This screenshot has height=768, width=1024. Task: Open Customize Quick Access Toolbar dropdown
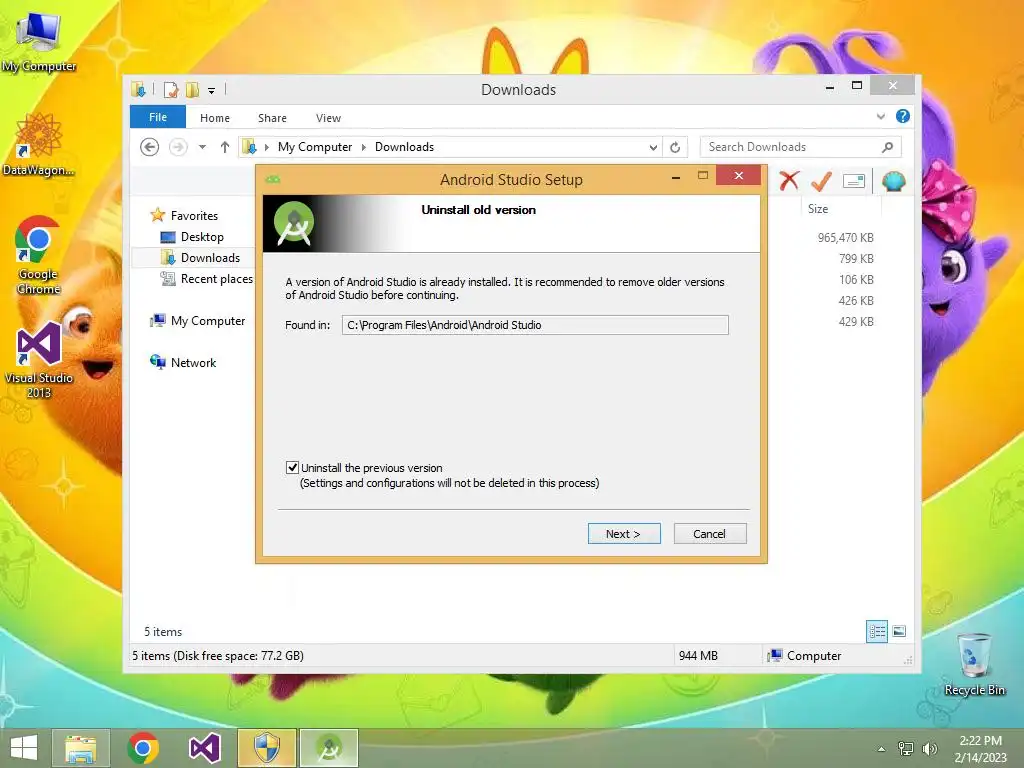pos(212,91)
